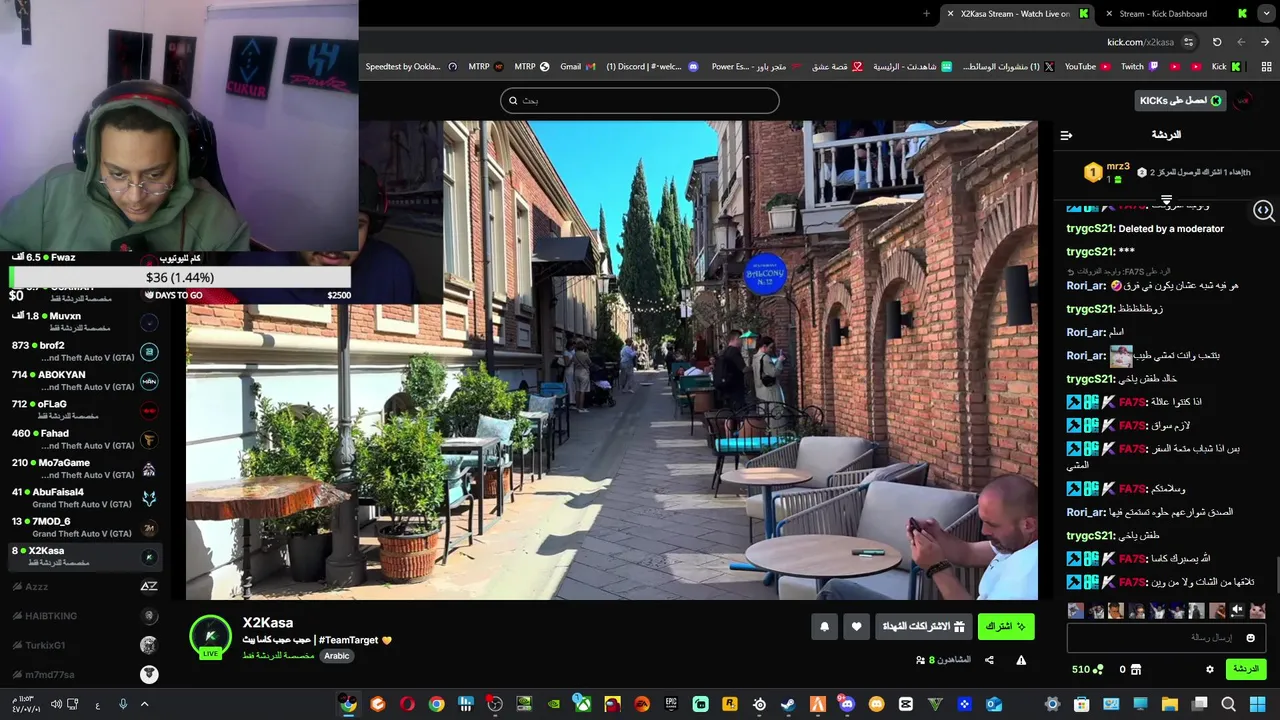Select ABOKYAN in the sidebar channel list

pyautogui.click(x=84, y=380)
